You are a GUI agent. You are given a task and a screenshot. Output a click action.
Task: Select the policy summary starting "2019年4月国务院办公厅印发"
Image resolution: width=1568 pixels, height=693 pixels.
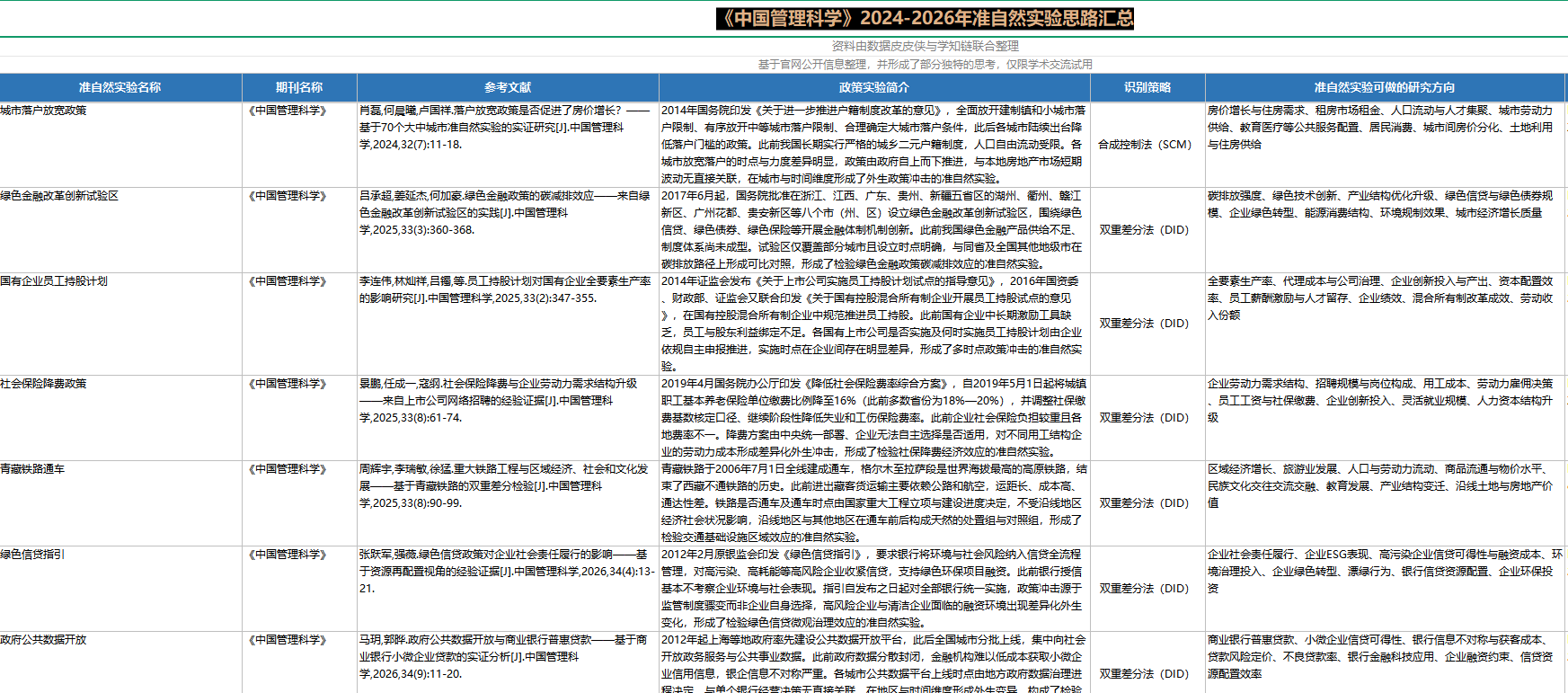coord(873,418)
